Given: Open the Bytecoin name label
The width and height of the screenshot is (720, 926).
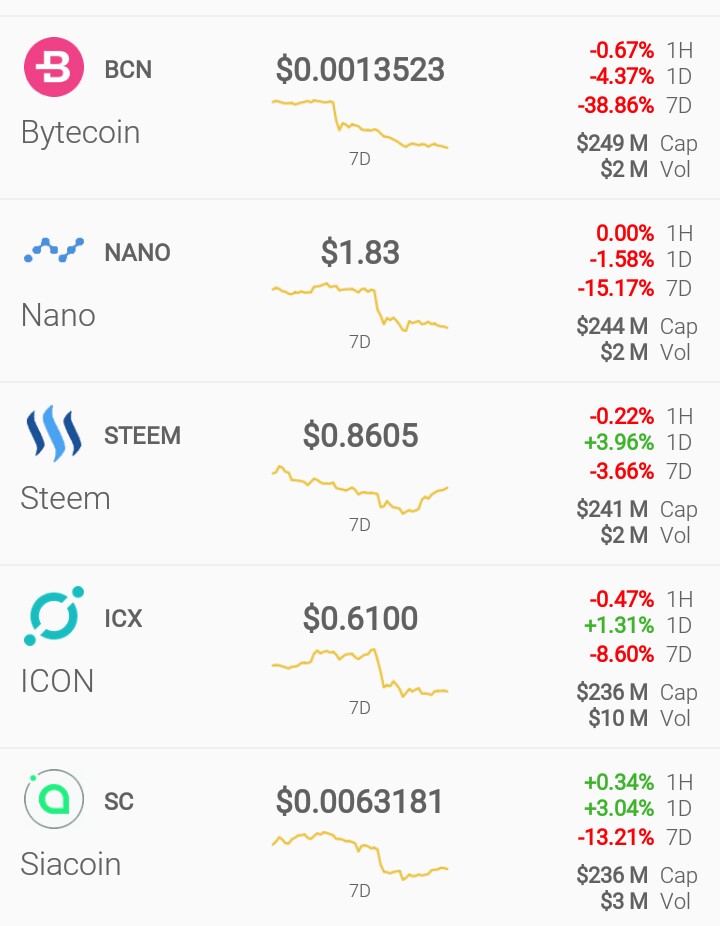Looking at the screenshot, I should point(80,132).
